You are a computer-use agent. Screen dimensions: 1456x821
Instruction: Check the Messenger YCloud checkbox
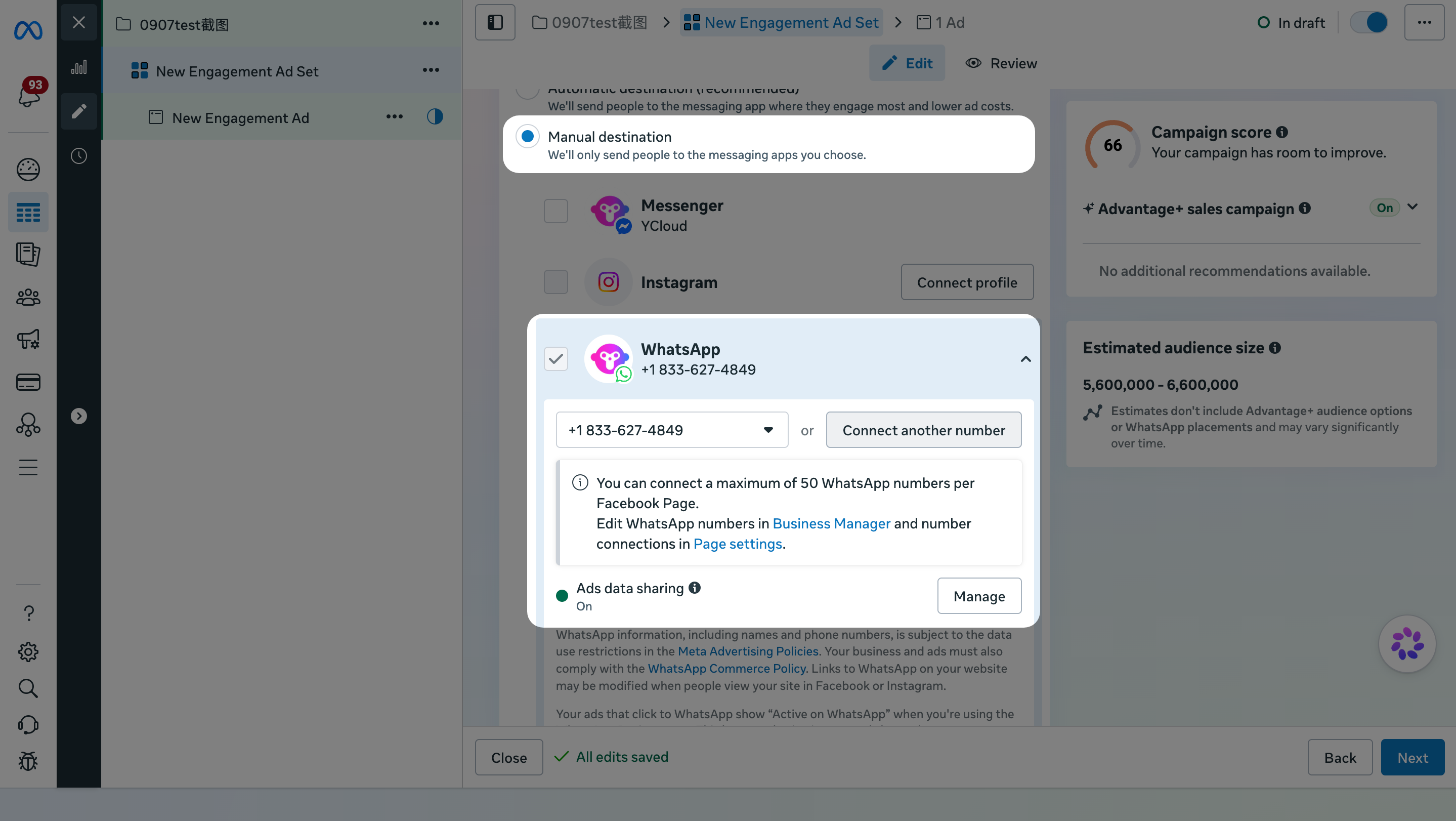click(x=555, y=211)
